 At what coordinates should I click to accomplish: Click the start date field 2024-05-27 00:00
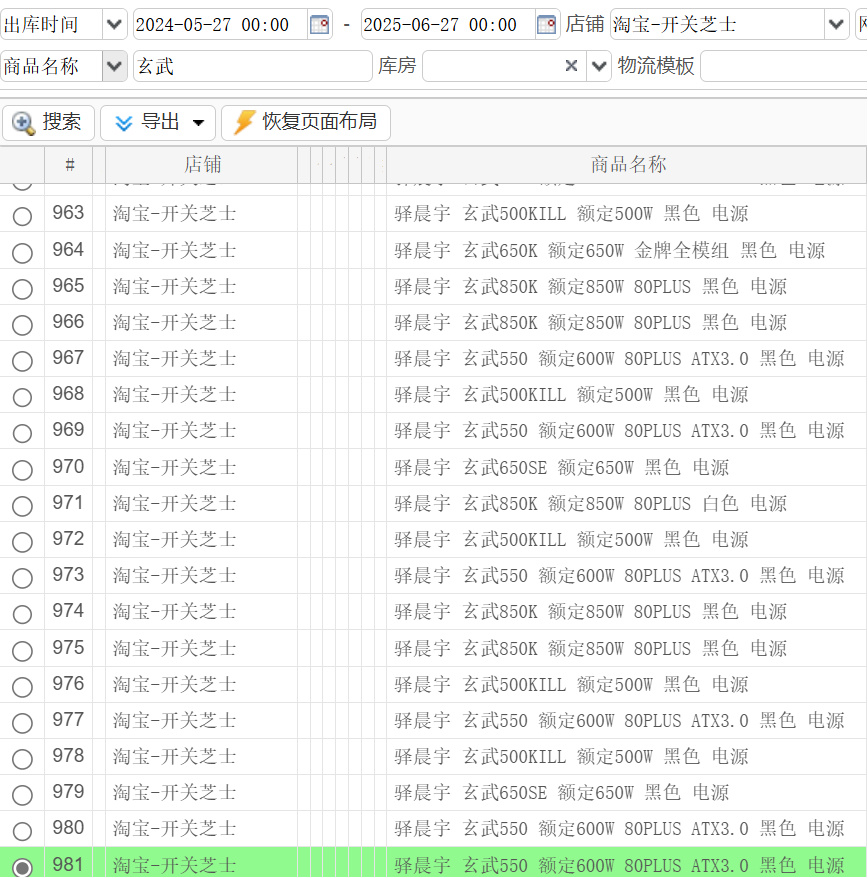pyautogui.click(x=220, y=25)
